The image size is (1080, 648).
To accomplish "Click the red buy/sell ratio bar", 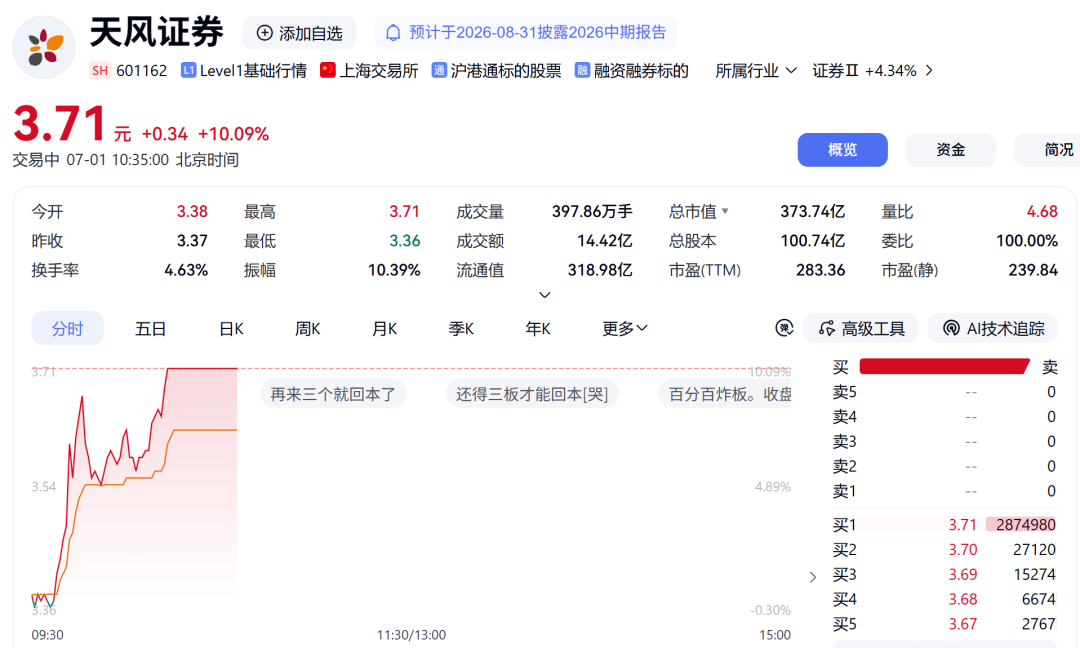I will tap(944, 366).
